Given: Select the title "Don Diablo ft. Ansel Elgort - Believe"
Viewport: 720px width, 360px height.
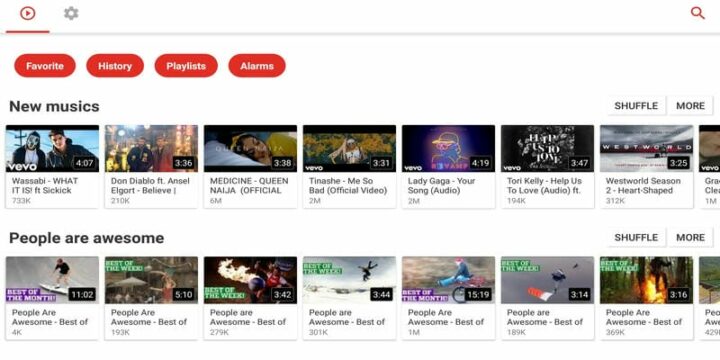Looking at the screenshot, I should pyautogui.click(x=150, y=186).
